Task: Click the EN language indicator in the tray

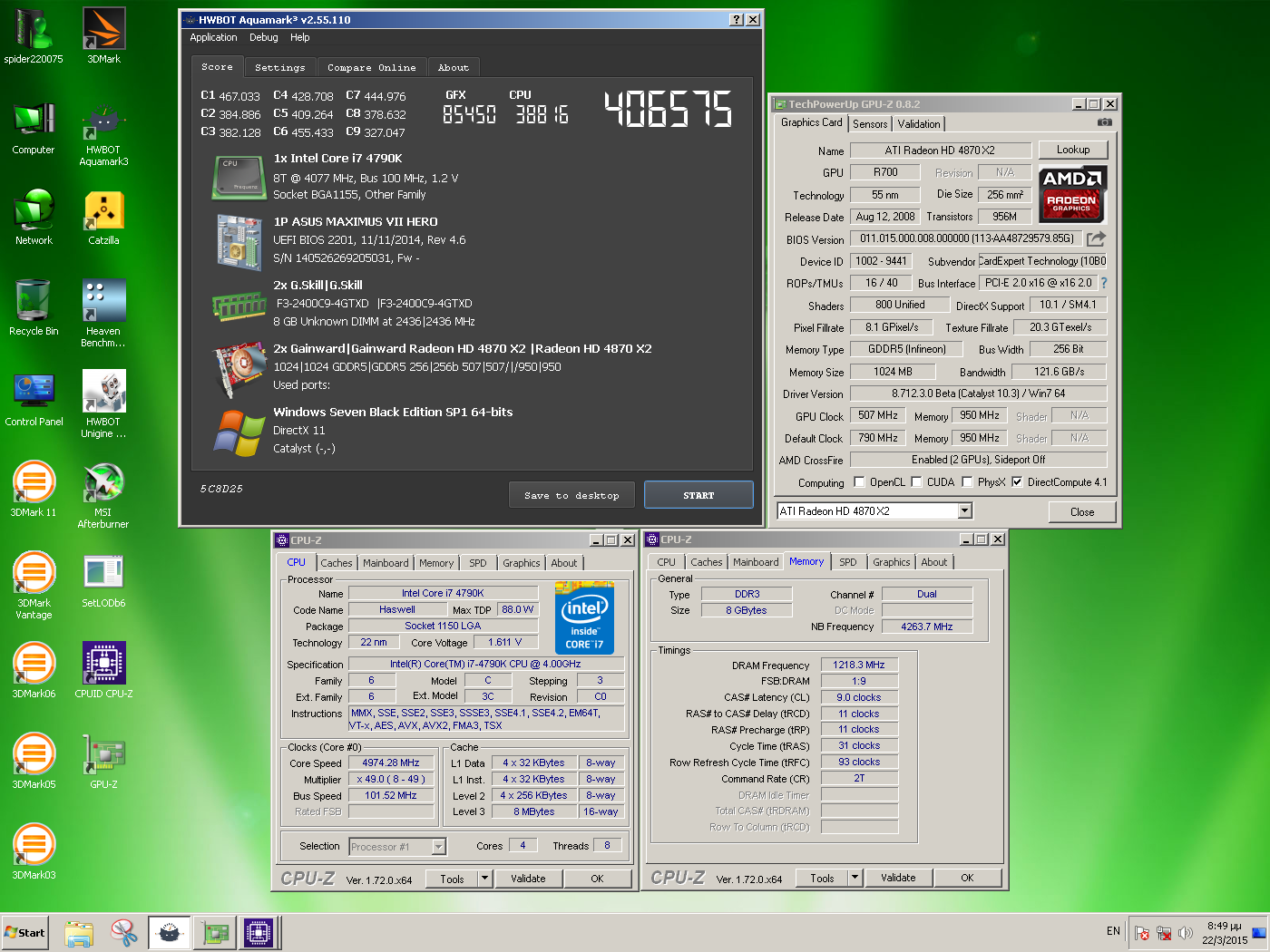Action: pos(1113,931)
